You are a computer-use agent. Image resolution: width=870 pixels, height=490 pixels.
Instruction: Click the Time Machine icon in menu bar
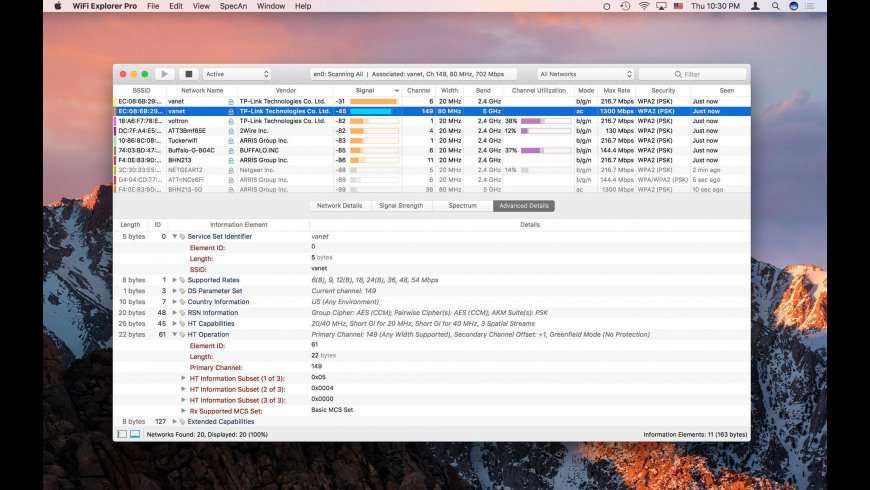coord(624,6)
